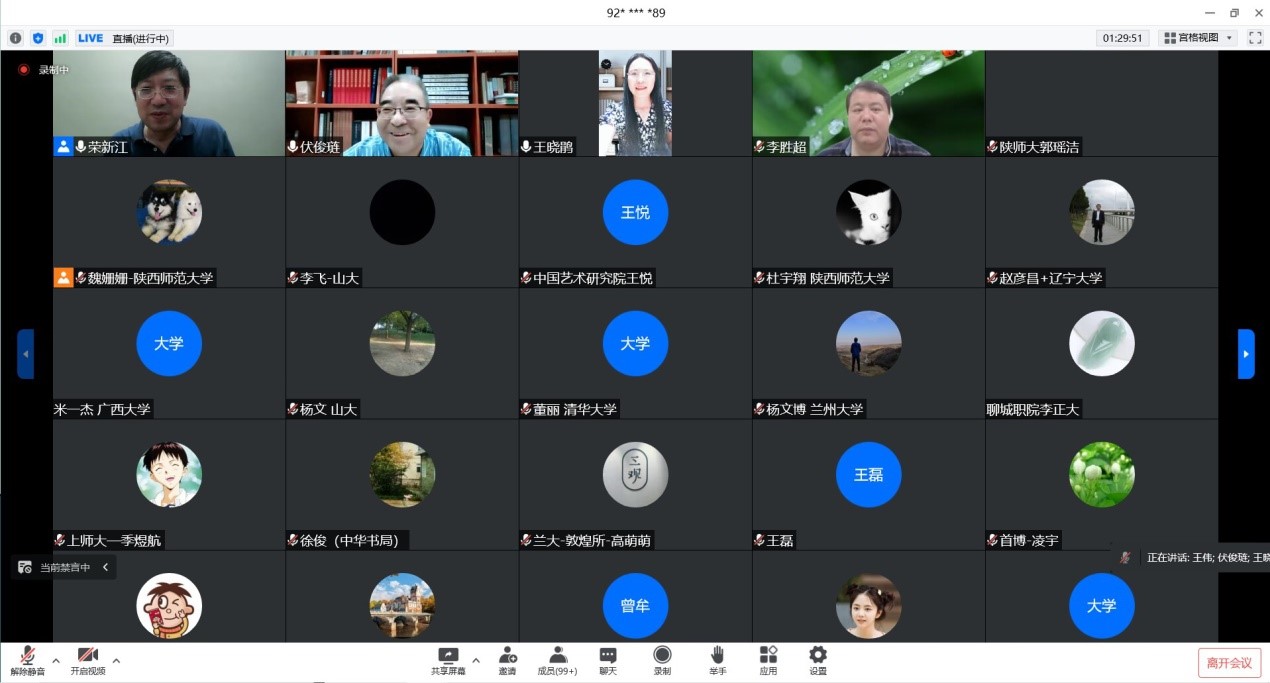The image size is (1270, 683).
Task: Collapse the 当前禁言中 notice bar
Action: (x=106, y=567)
